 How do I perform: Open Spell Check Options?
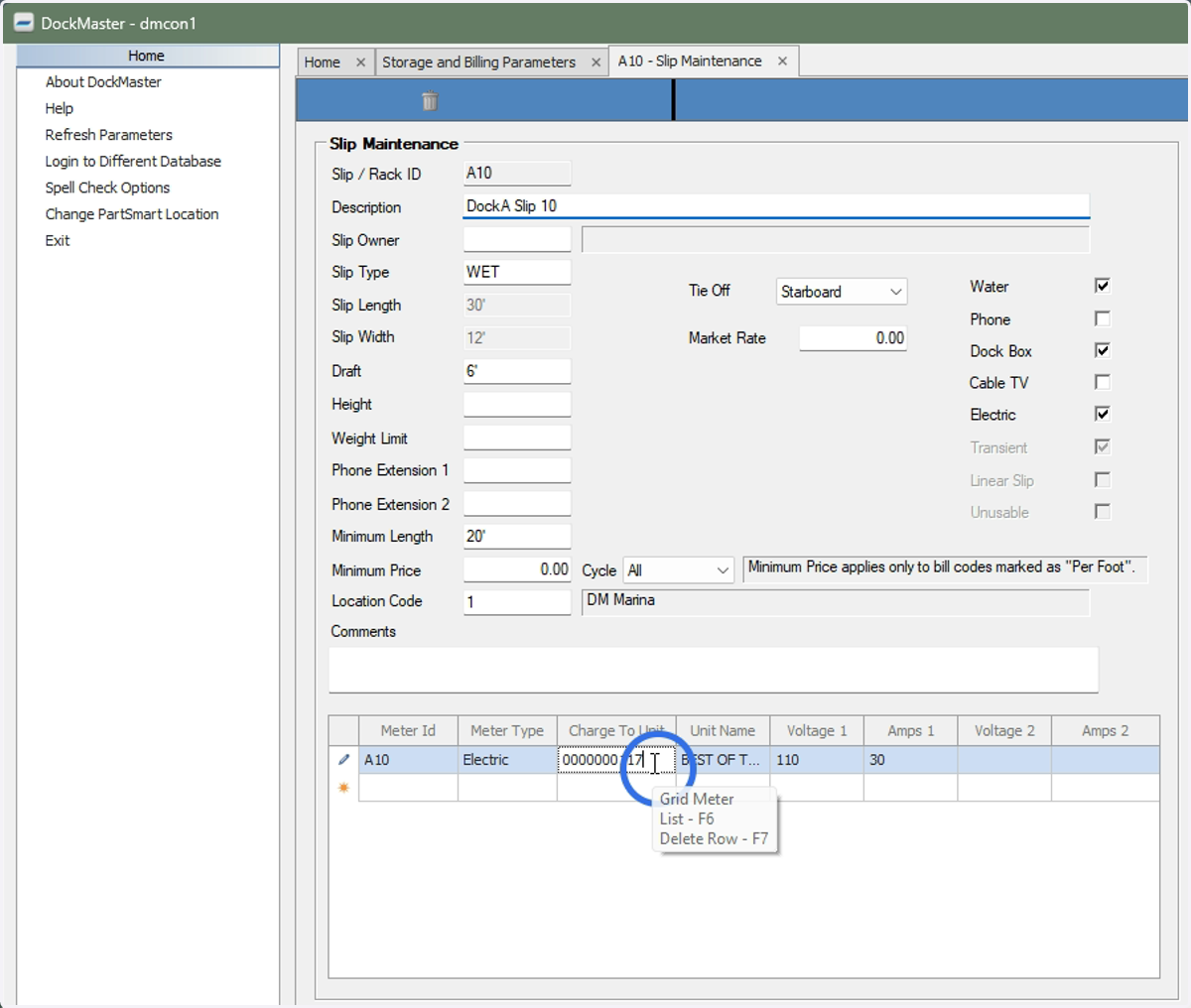tap(107, 188)
